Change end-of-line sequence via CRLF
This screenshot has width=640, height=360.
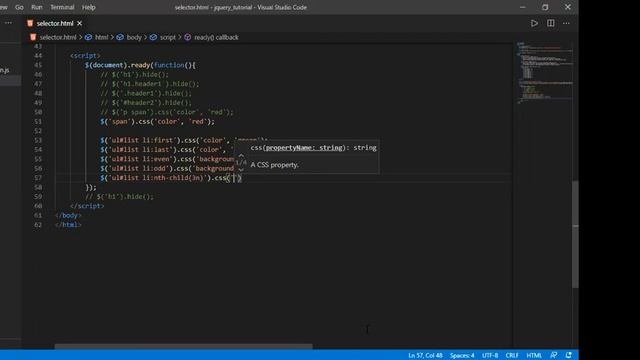(x=512, y=356)
